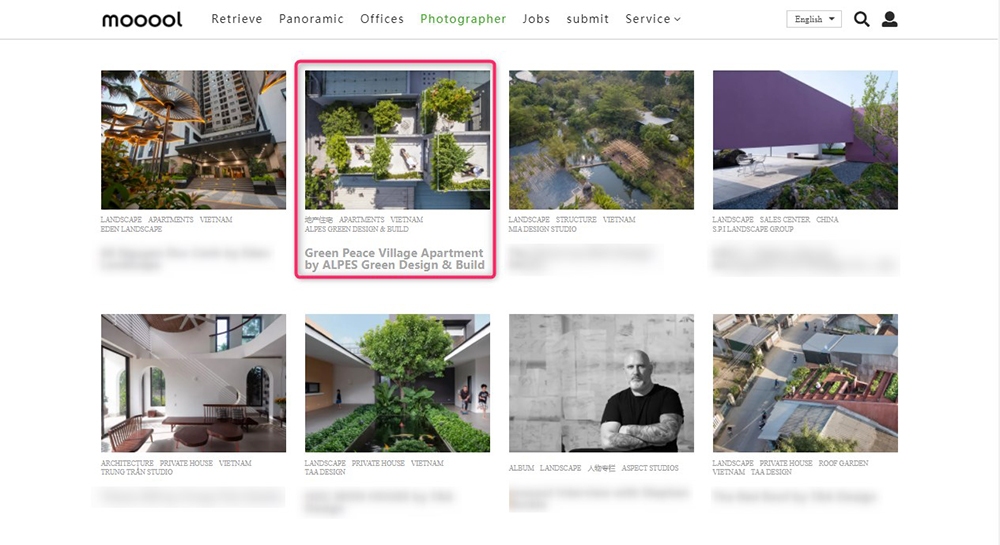Viewport: 1000px width, 545px height.
Task: Open the search magnifier icon
Action: [862, 19]
